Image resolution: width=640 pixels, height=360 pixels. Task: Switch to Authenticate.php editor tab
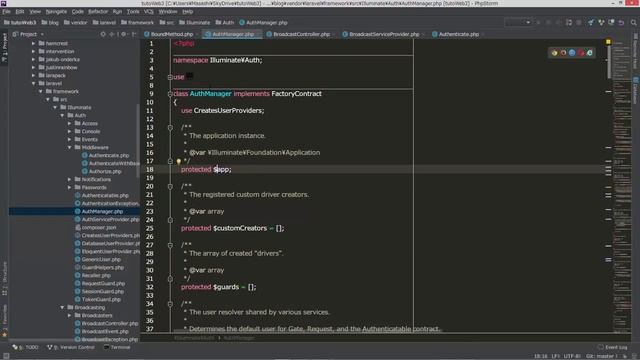pos(458,34)
